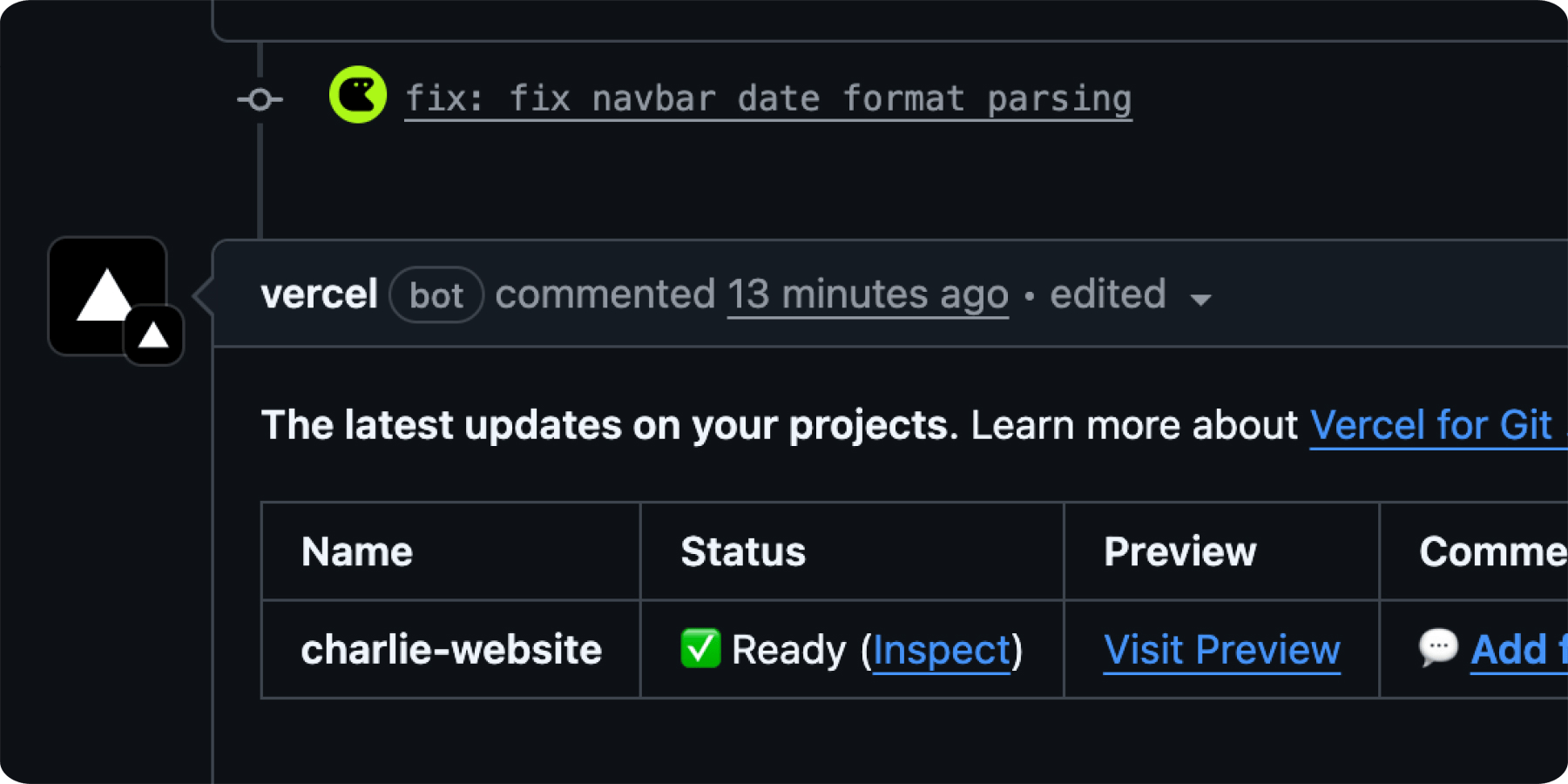The height and width of the screenshot is (784, 1568).
Task: Open the Visit Preview link
Action: [1221, 650]
